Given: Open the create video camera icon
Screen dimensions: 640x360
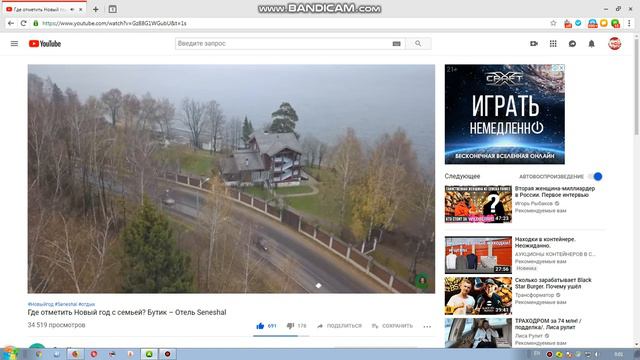Looking at the screenshot, I should pos(534,44).
